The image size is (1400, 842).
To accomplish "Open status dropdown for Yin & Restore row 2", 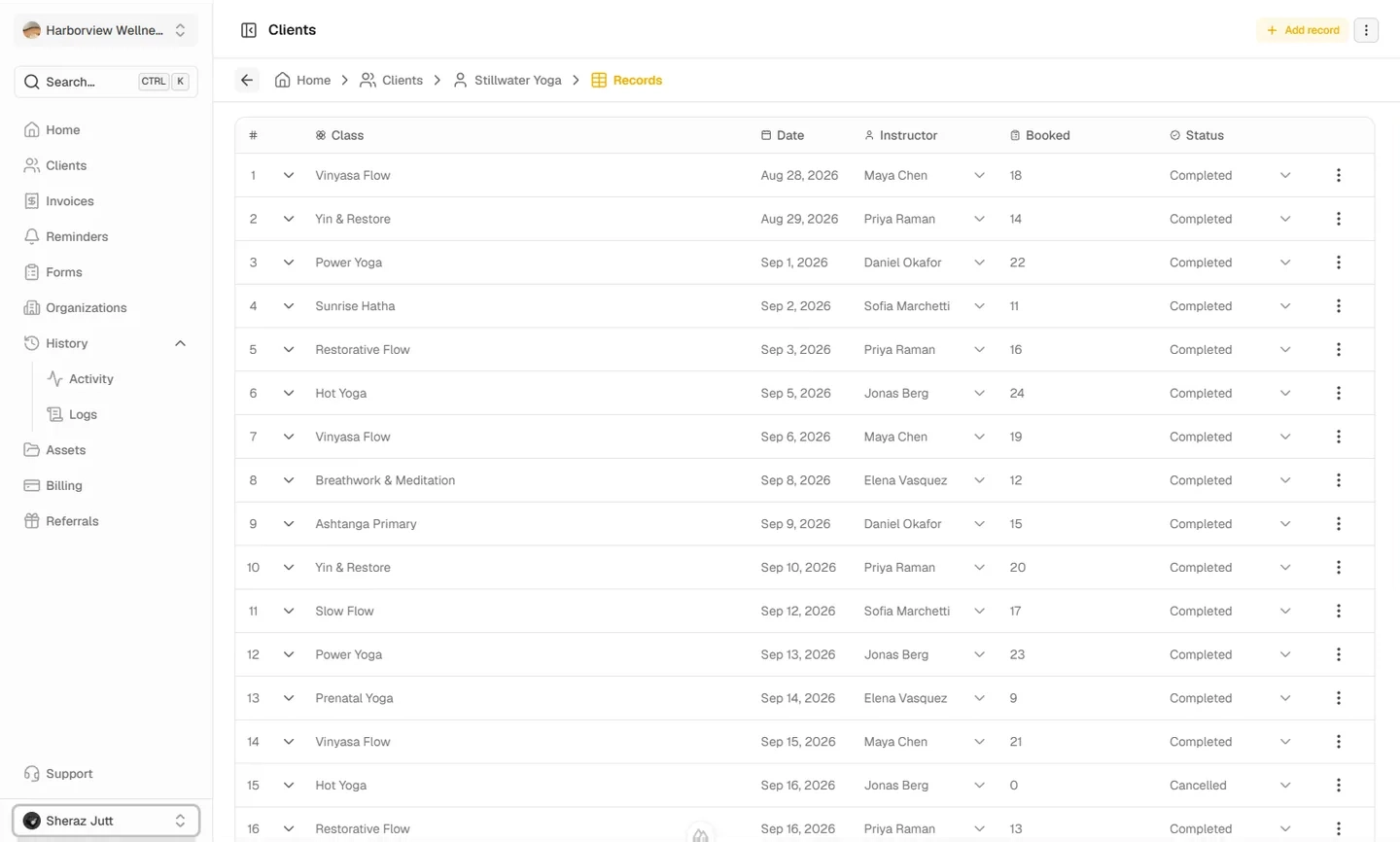I will point(1285,219).
